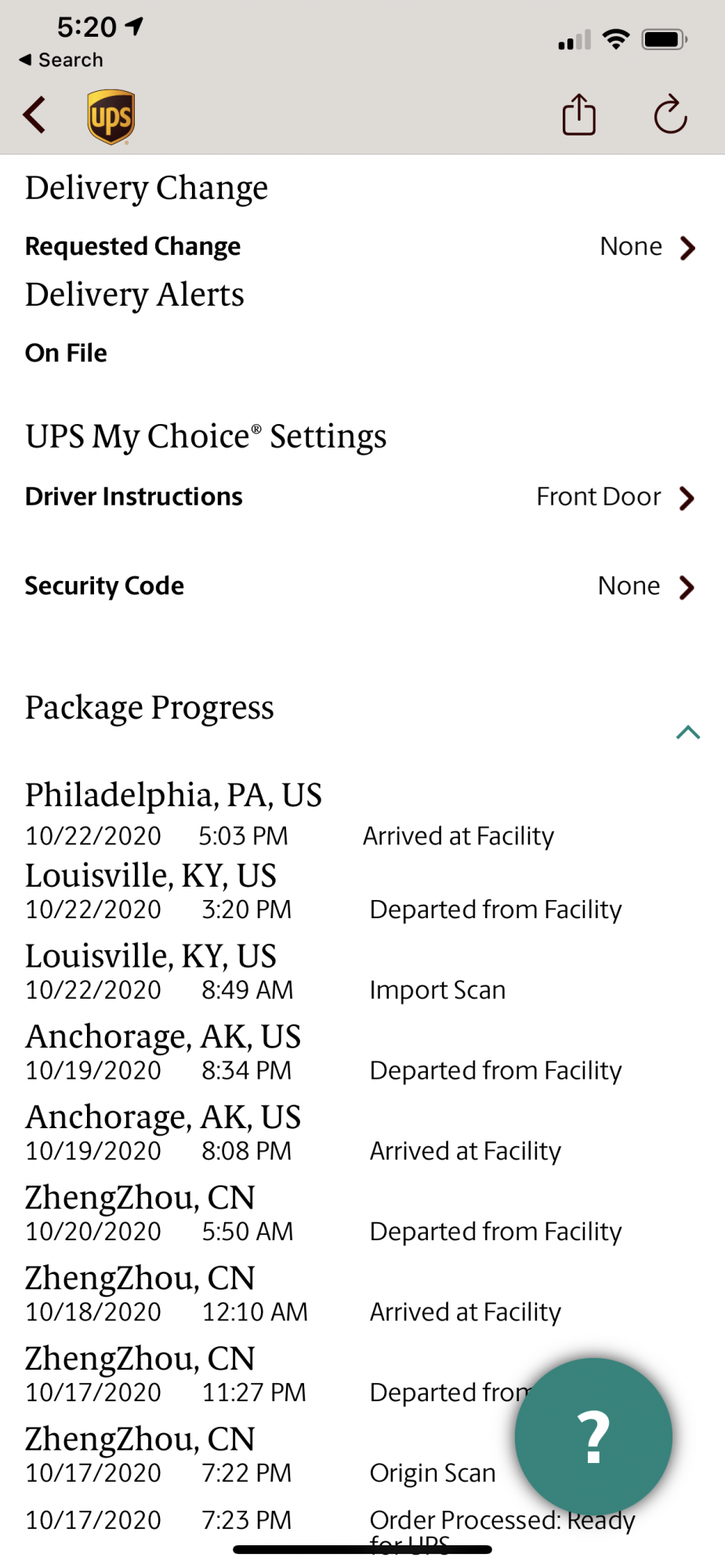Tap the home indicator bar
This screenshot has height=1568, width=725.
click(362, 1549)
